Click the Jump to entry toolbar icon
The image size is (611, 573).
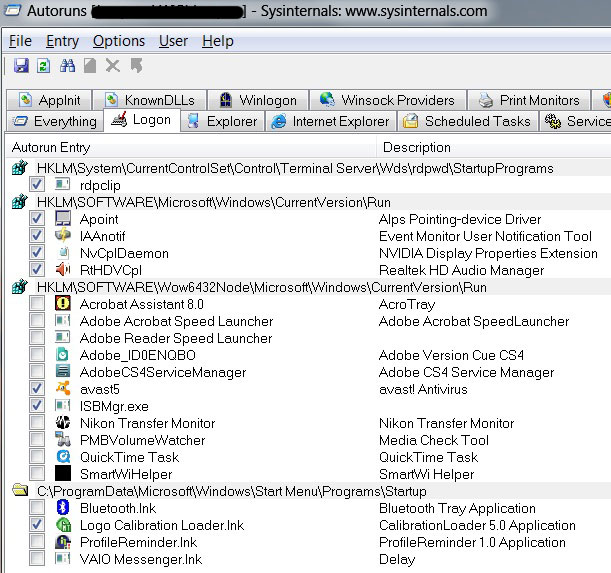point(135,66)
